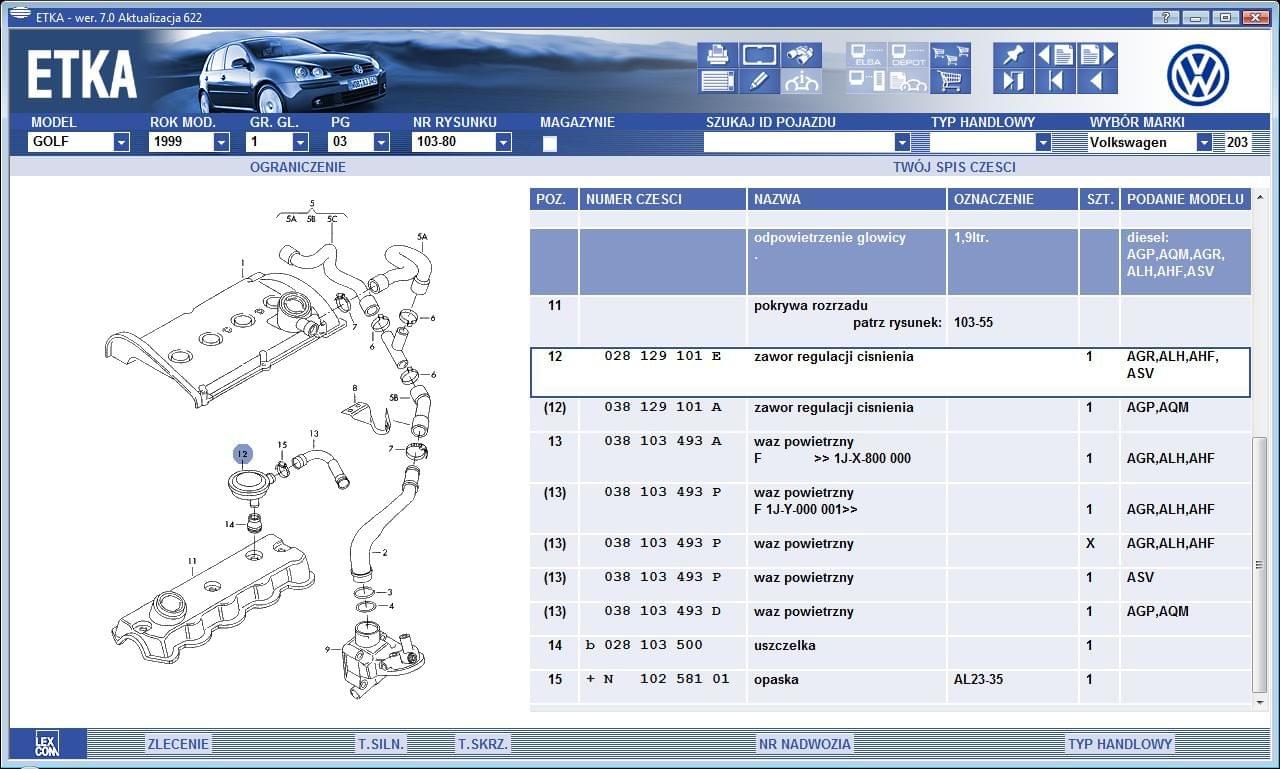The image size is (1280, 769).
Task: Select part number 038 103 493 A
Action: (662, 442)
